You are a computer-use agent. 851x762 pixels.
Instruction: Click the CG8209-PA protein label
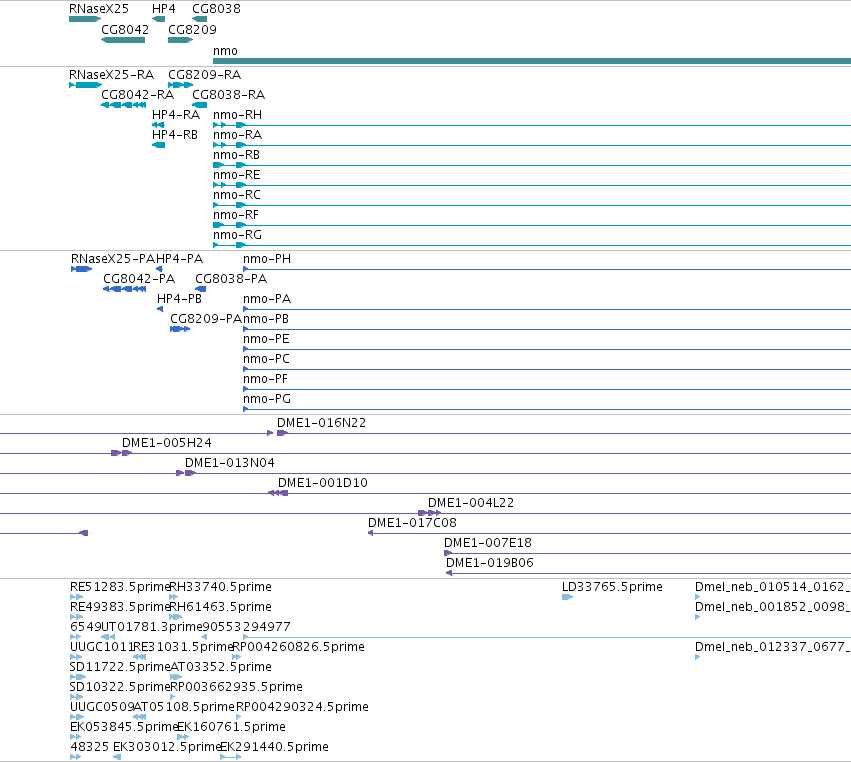point(206,319)
